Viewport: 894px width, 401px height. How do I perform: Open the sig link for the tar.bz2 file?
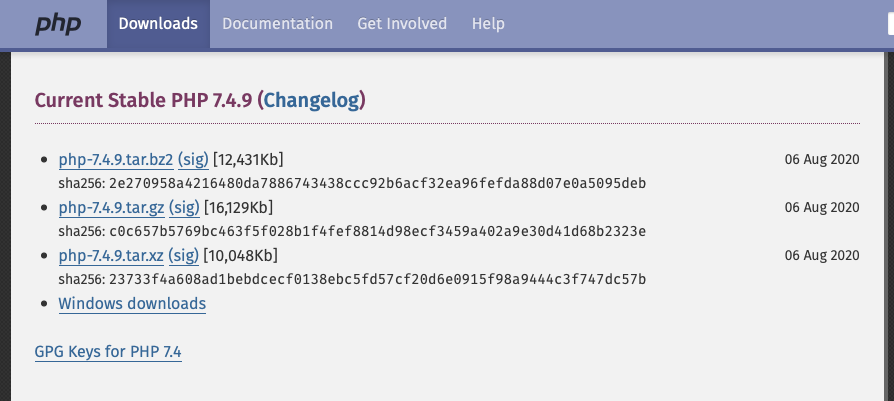(193, 160)
